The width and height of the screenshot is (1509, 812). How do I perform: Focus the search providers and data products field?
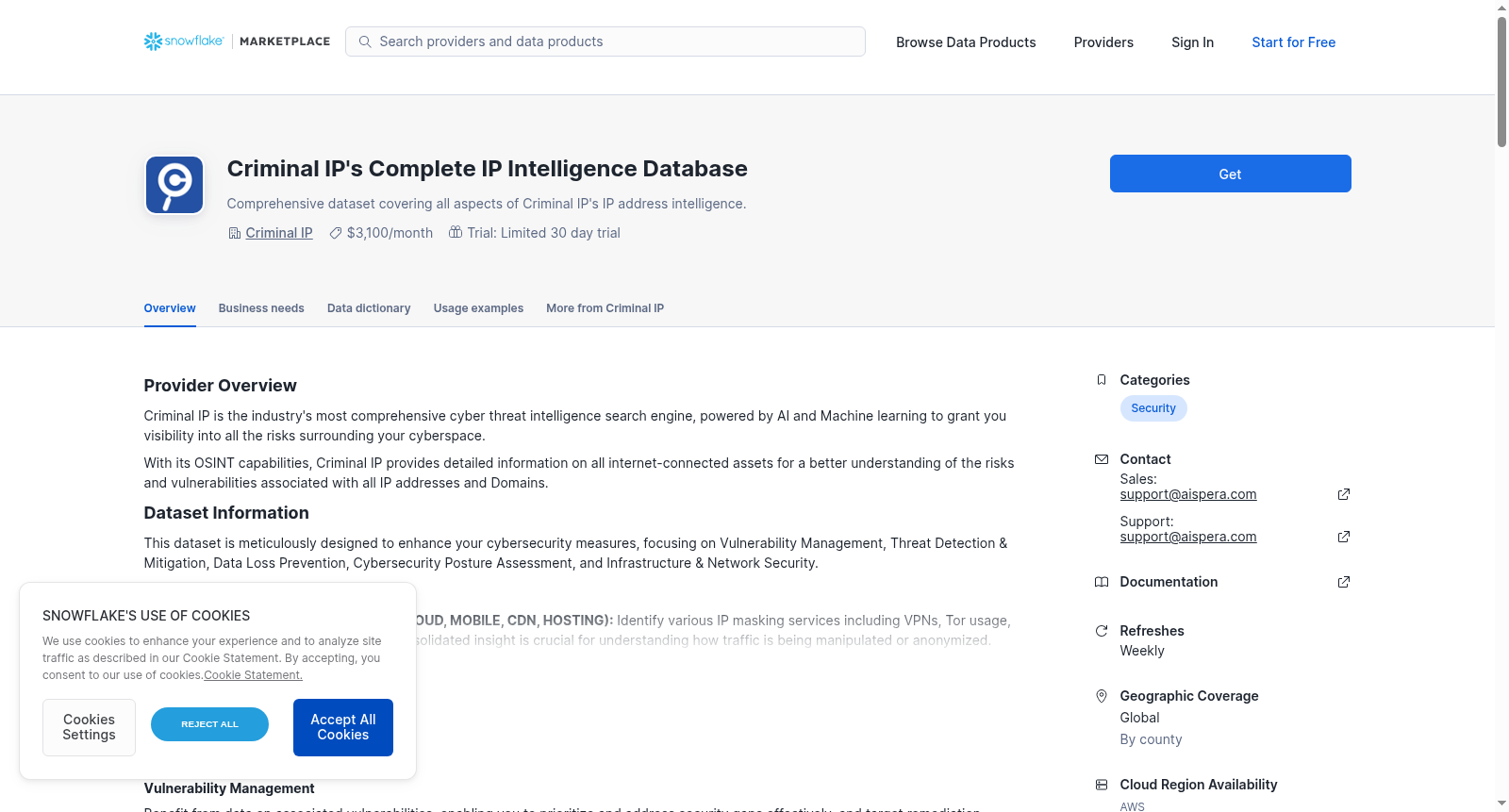pos(605,41)
